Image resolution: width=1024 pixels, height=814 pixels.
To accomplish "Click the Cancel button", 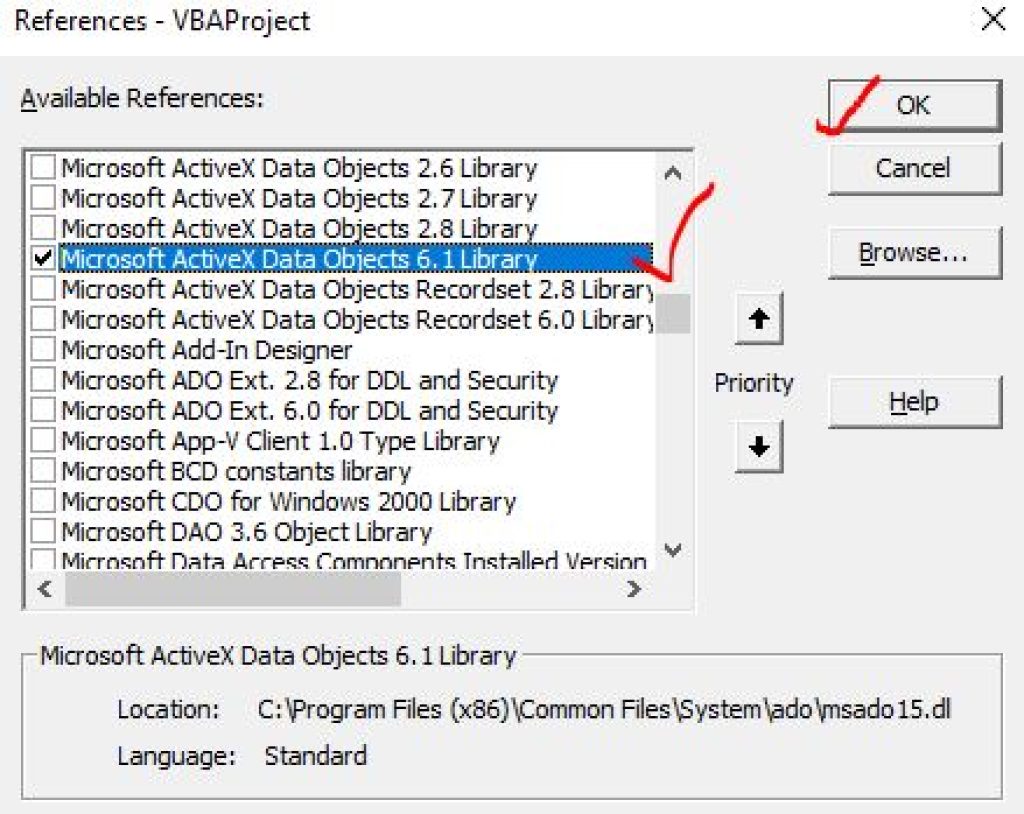I will point(913,168).
